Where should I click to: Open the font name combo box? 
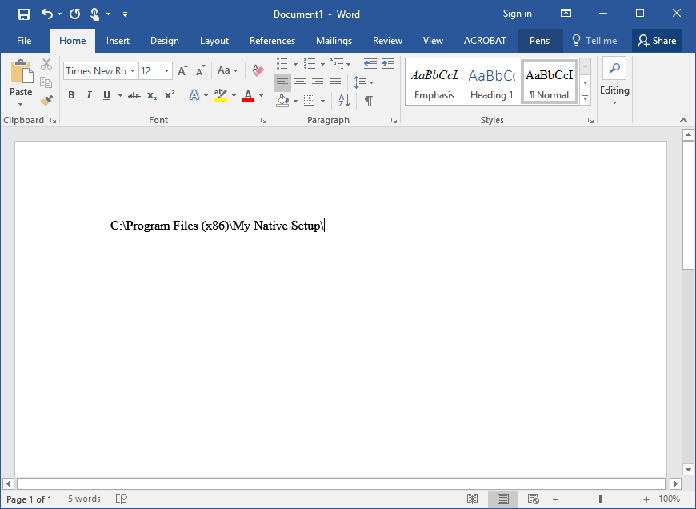[100, 71]
